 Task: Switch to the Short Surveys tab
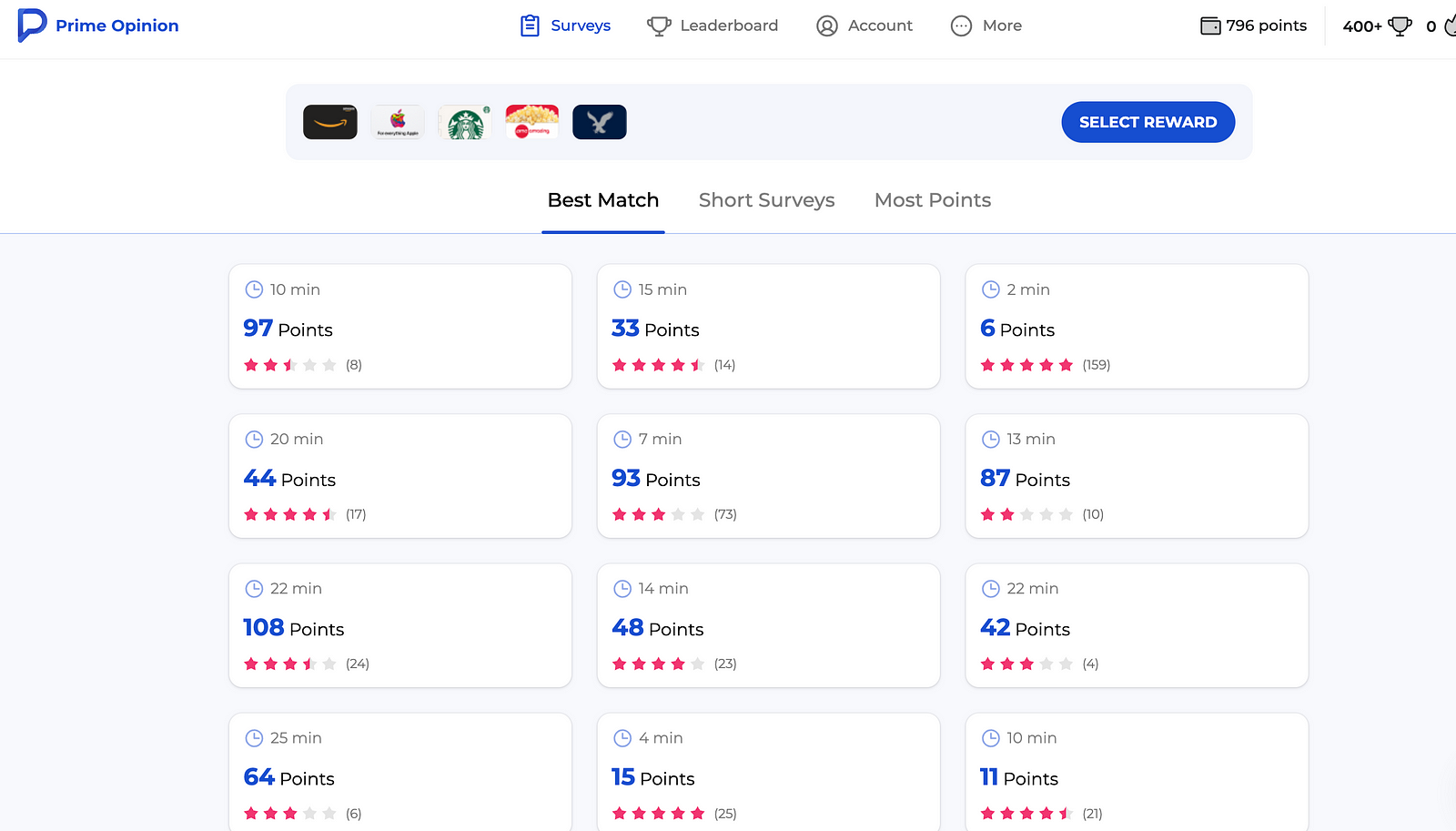click(x=766, y=200)
